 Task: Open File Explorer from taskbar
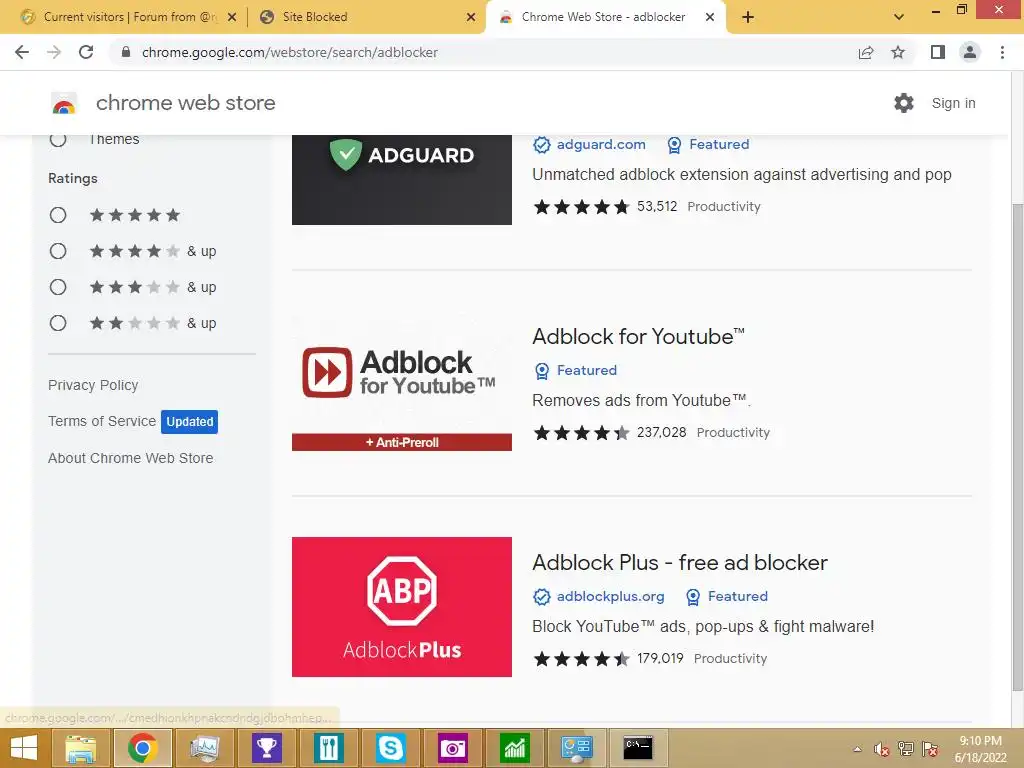80,748
